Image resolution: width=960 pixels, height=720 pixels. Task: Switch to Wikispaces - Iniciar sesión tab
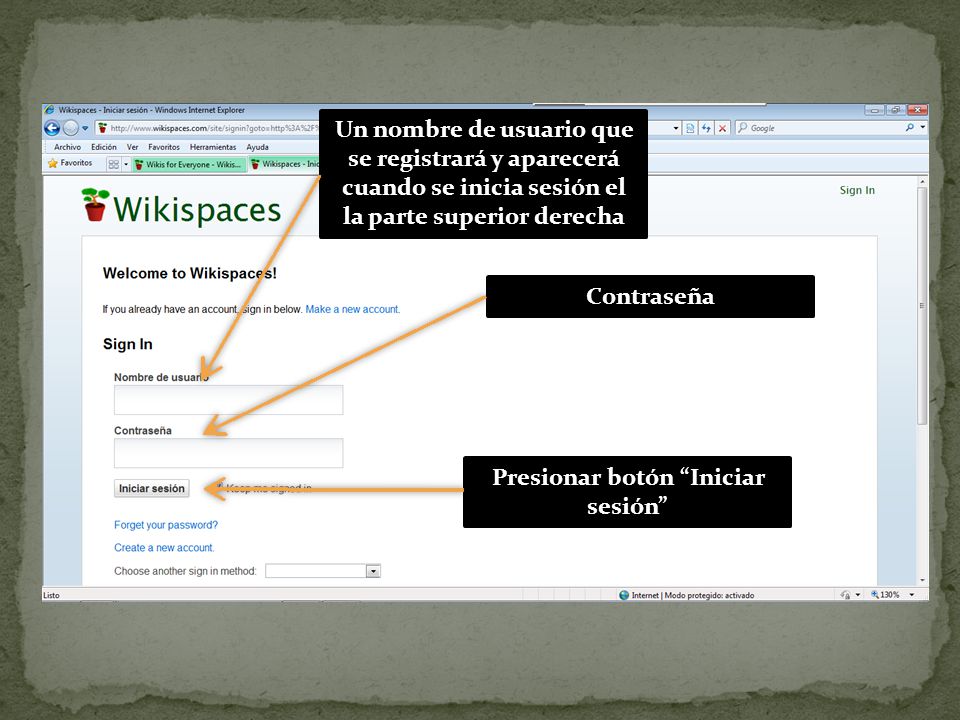284,164
